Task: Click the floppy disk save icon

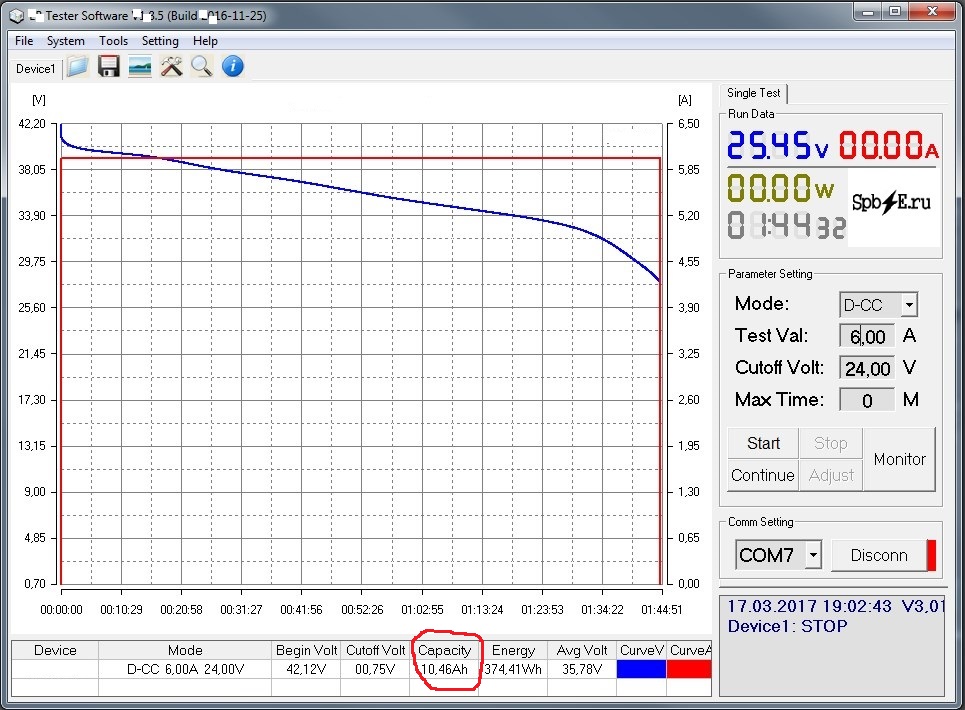Action: [x=109, y=67]
